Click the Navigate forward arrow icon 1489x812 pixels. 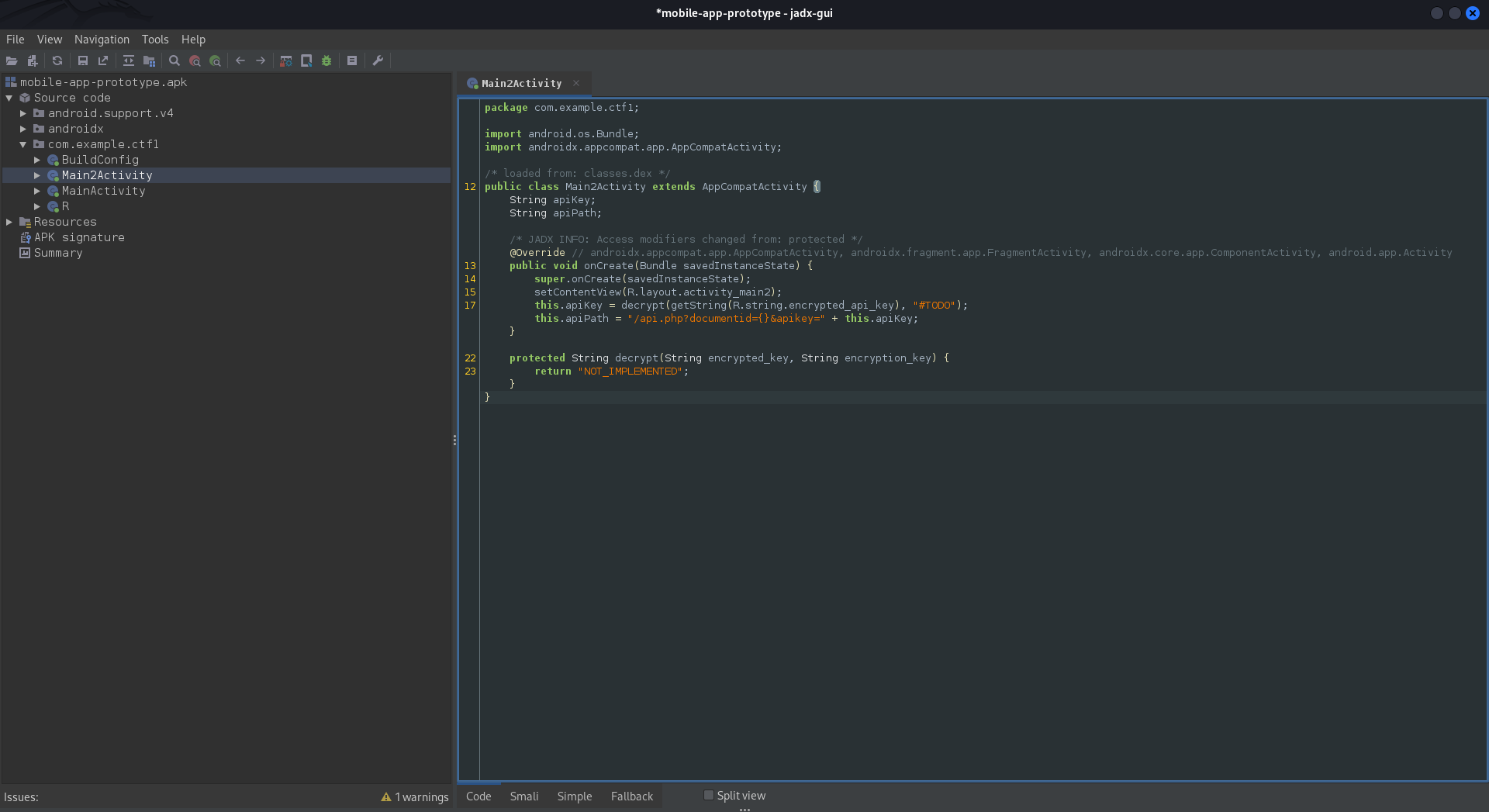pos(261,60)
